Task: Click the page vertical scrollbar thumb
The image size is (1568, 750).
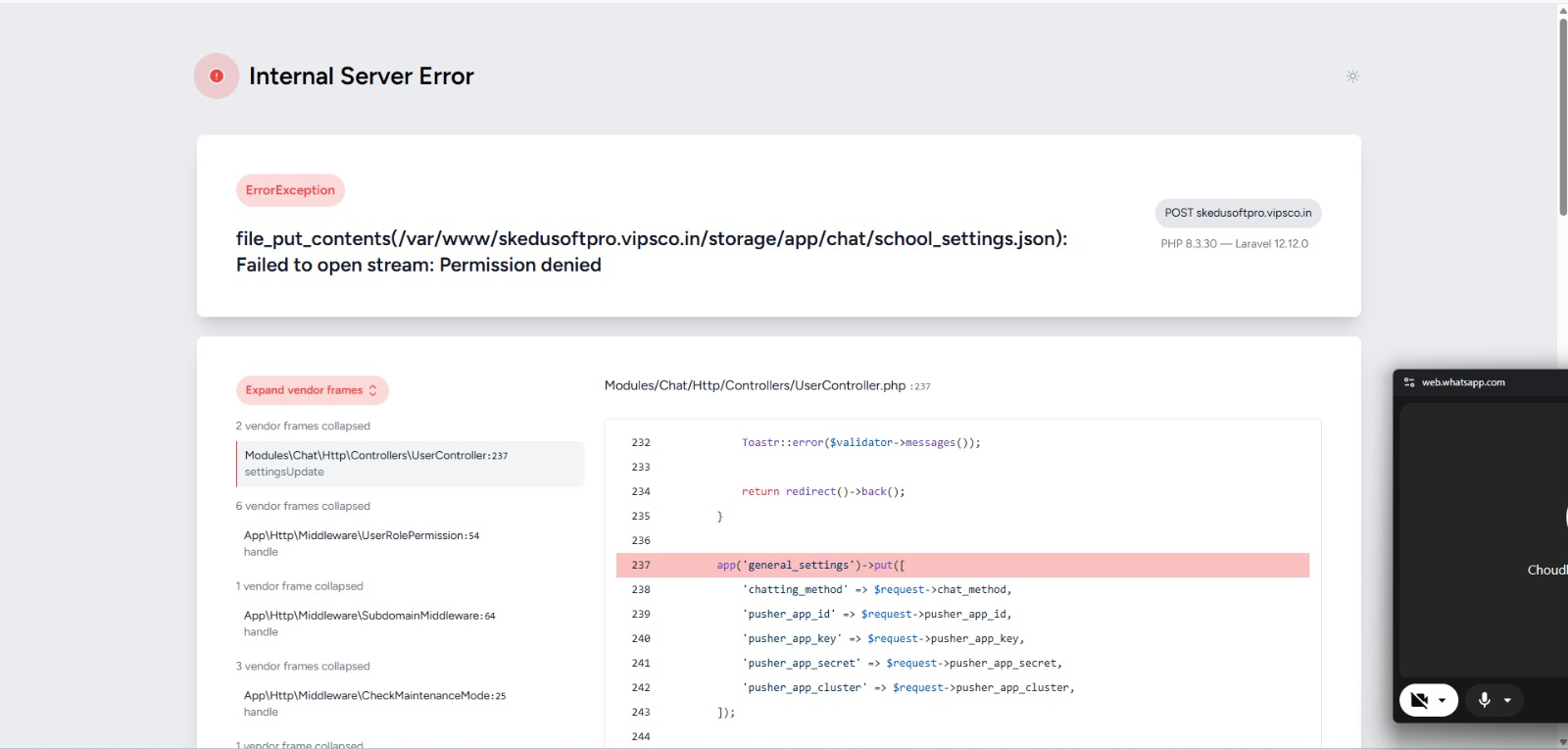Action: pos(1562,116)
